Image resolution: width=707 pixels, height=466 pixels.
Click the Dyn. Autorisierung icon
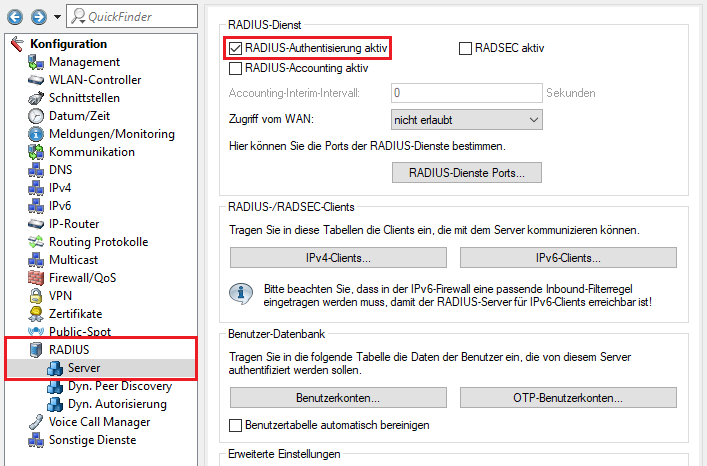[55, 404]
